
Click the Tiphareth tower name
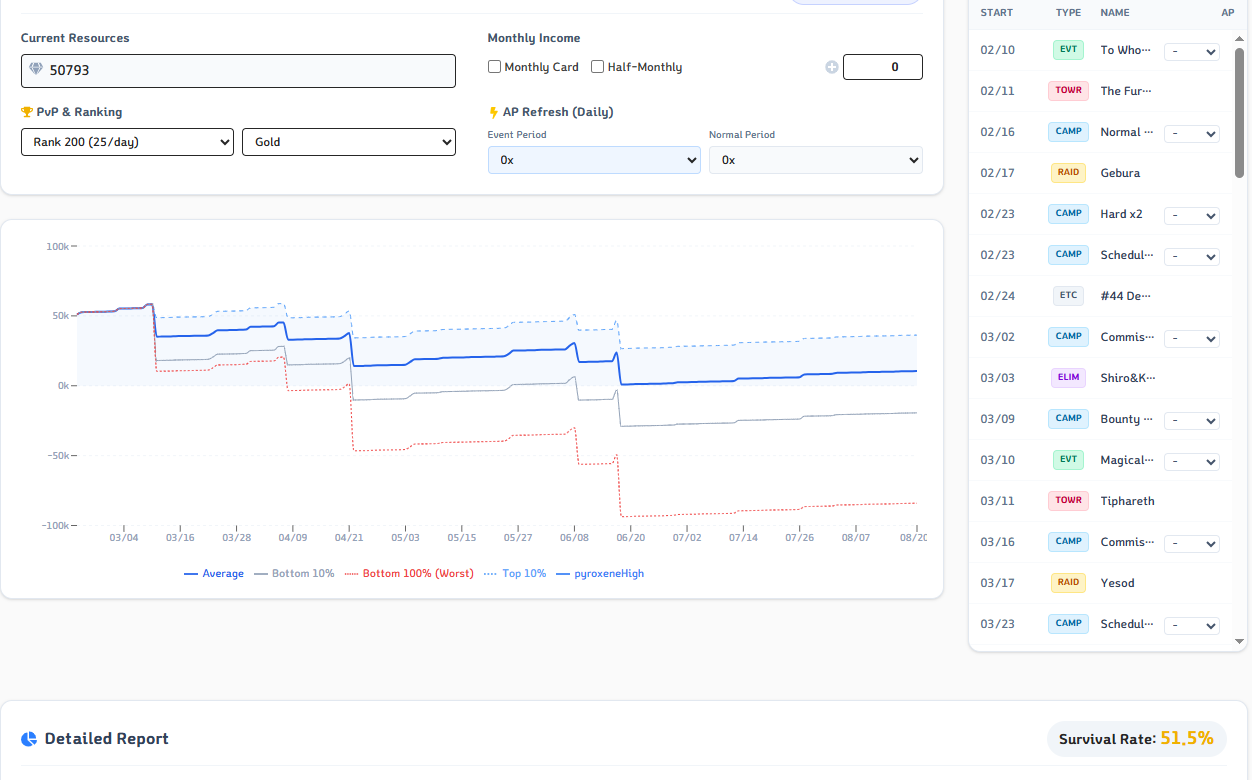tap(1127, 501)
